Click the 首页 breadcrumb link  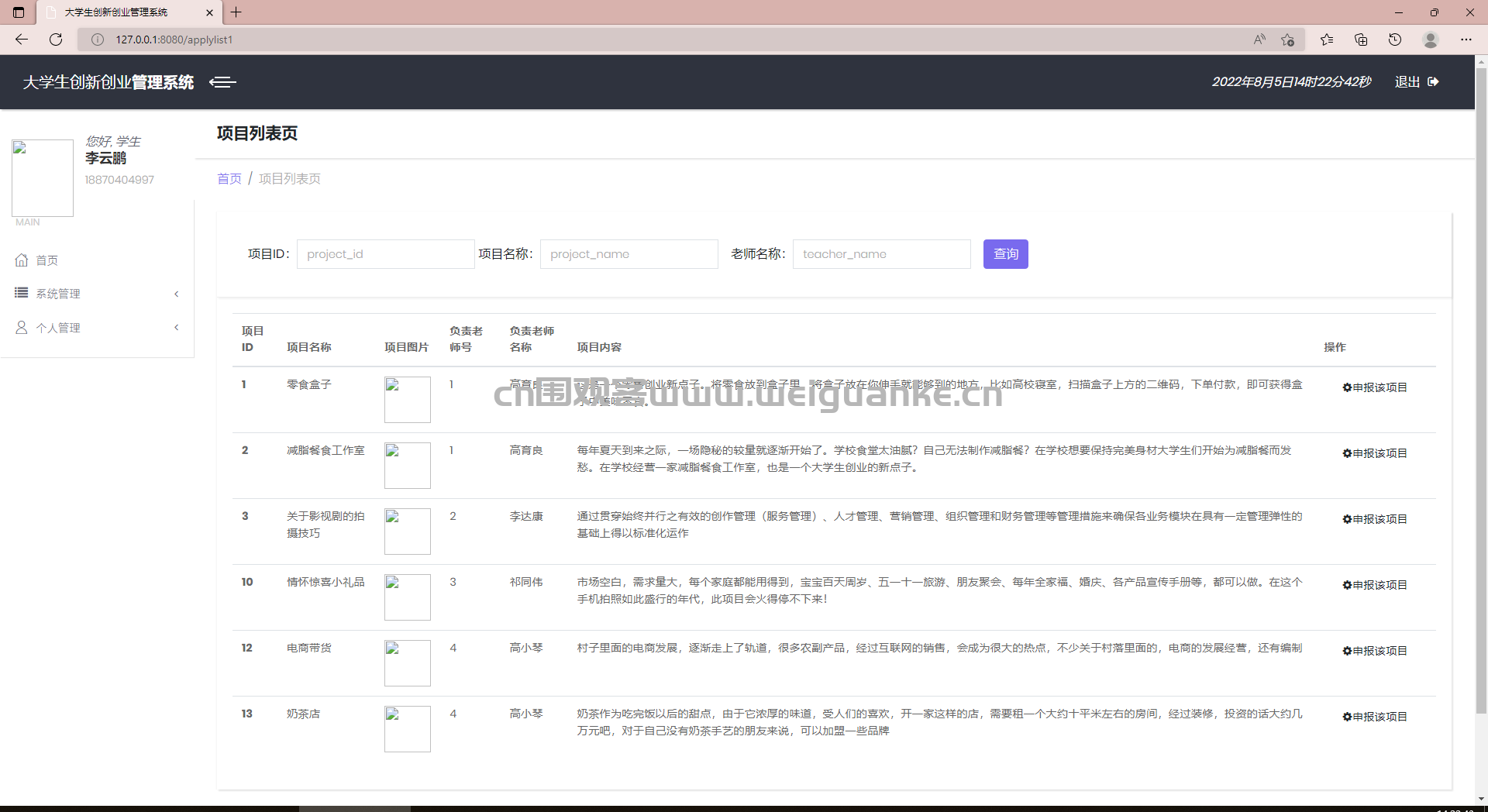(229, 179)
